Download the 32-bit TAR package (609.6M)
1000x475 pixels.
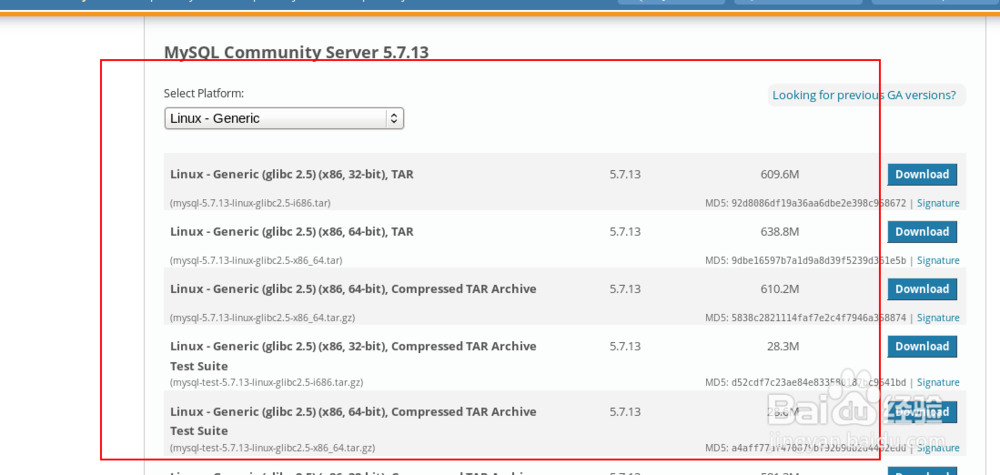coord(922,174)
